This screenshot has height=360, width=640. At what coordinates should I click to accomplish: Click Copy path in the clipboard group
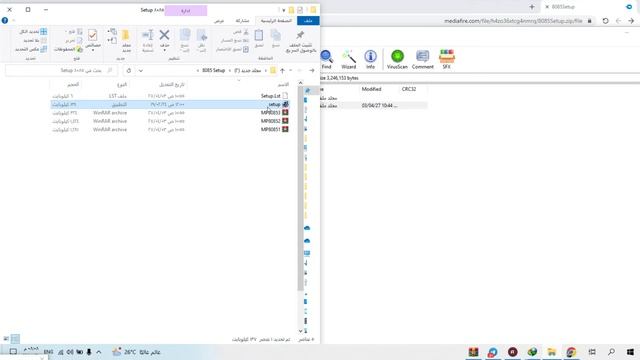tap(235, 40)
